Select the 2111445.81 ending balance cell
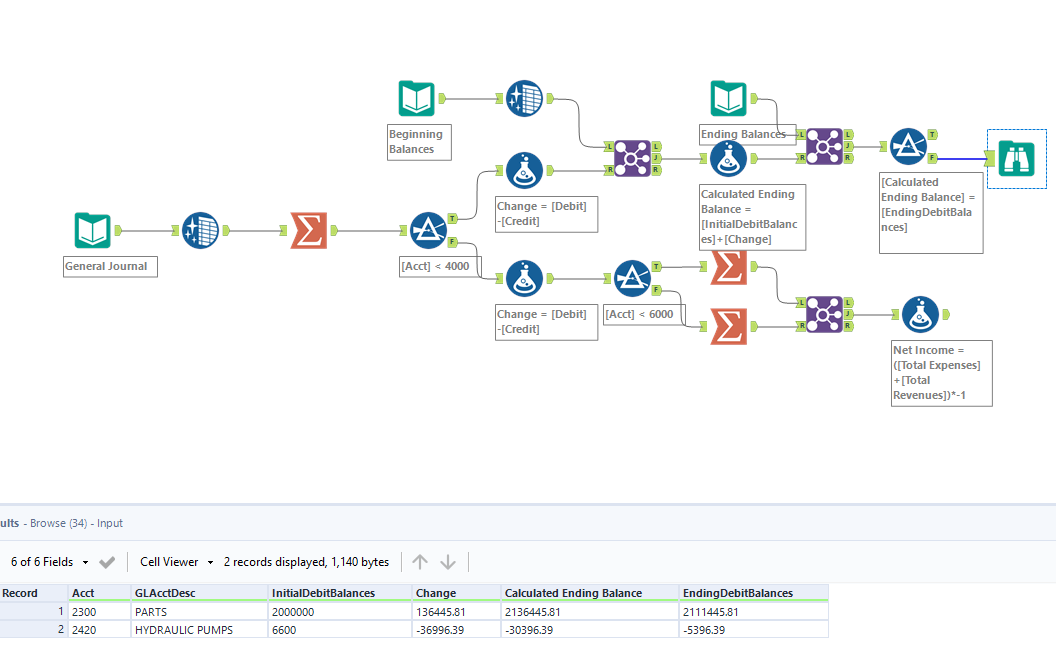This screenshot has height=658, width=1056. click(x=754, y=612)
